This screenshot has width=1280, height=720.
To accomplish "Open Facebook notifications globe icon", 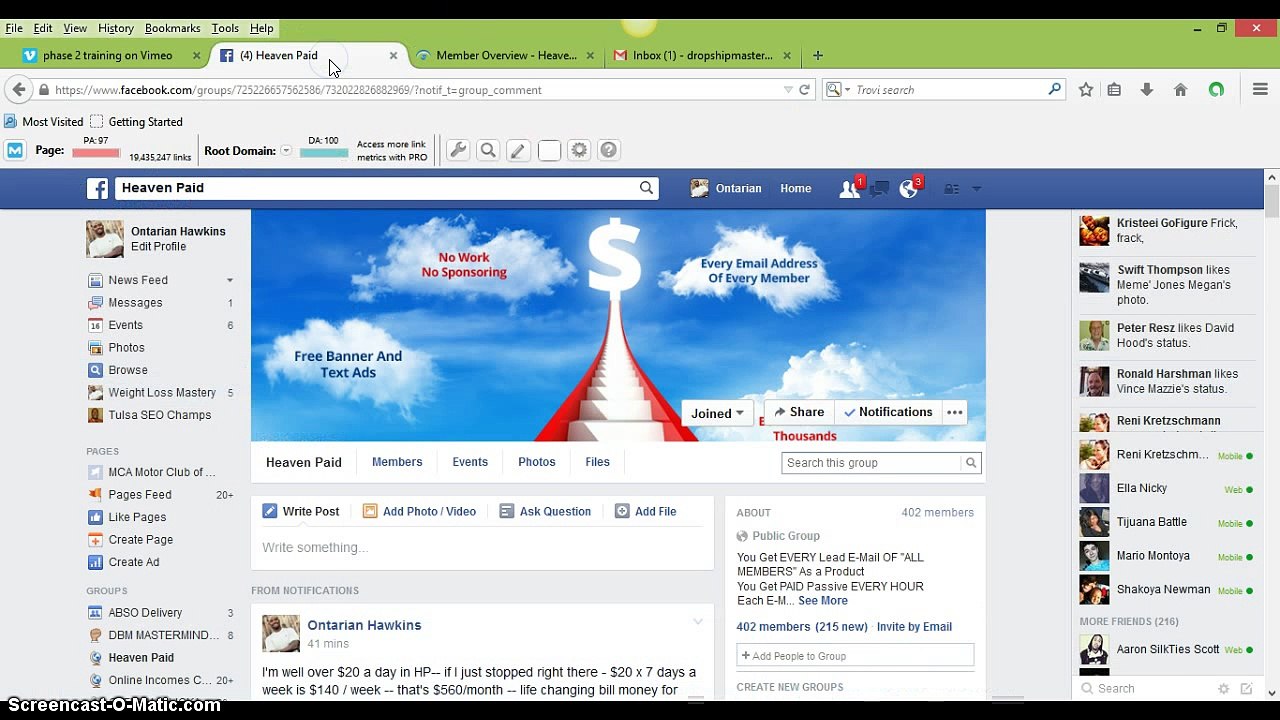I will [909, 188].
